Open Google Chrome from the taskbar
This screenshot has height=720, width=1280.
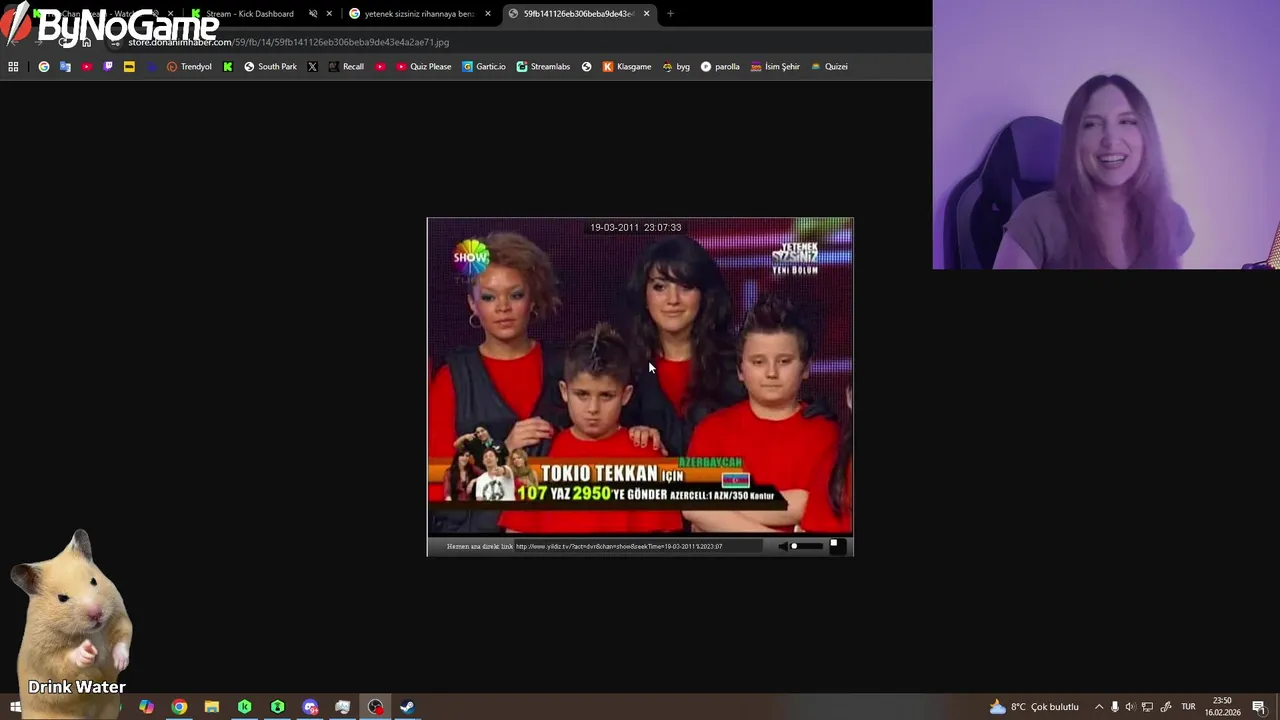[x=179, y=707]
